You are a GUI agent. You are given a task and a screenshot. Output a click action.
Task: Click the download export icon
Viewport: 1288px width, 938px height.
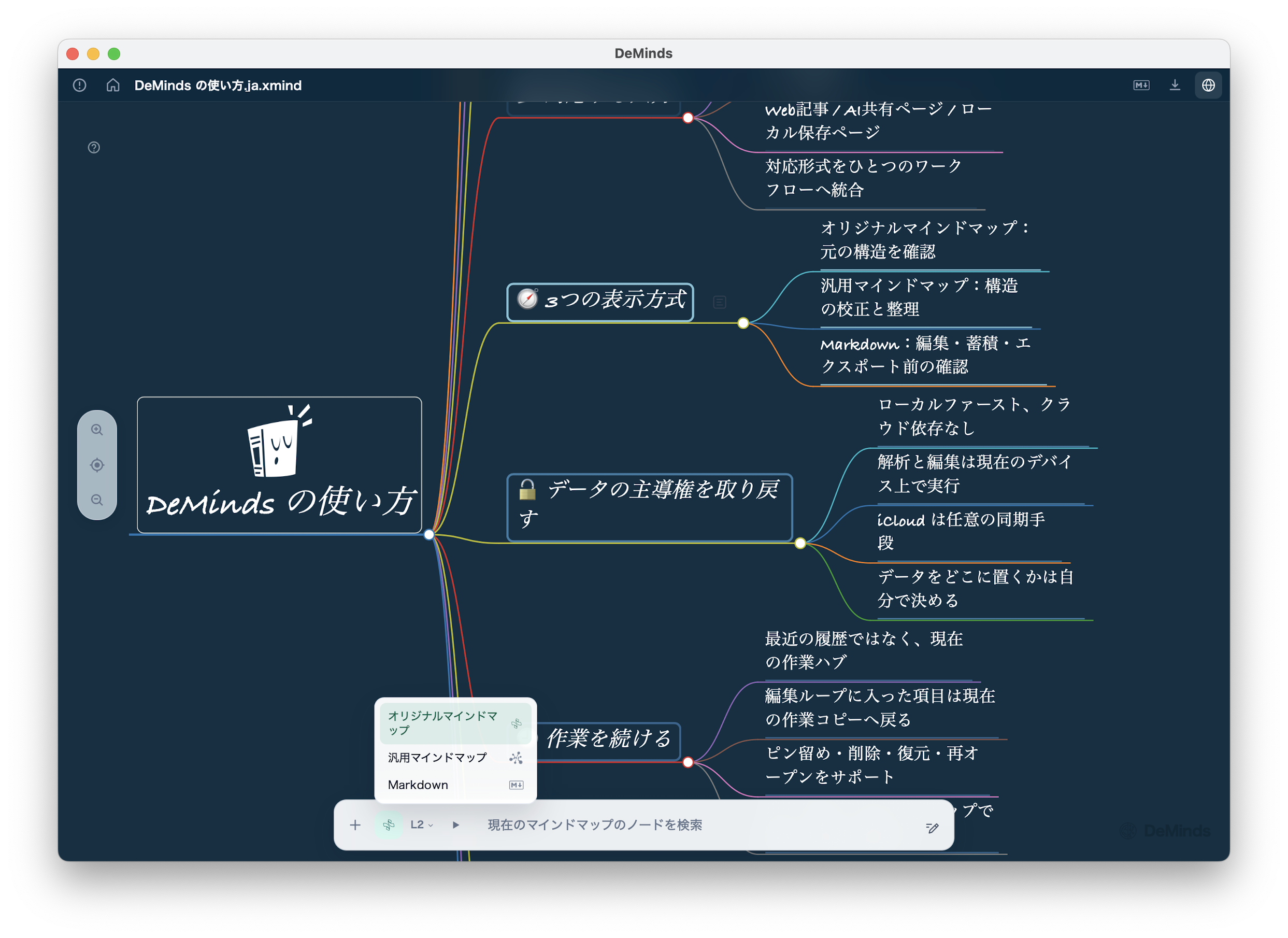click(x=1175, y=85)
